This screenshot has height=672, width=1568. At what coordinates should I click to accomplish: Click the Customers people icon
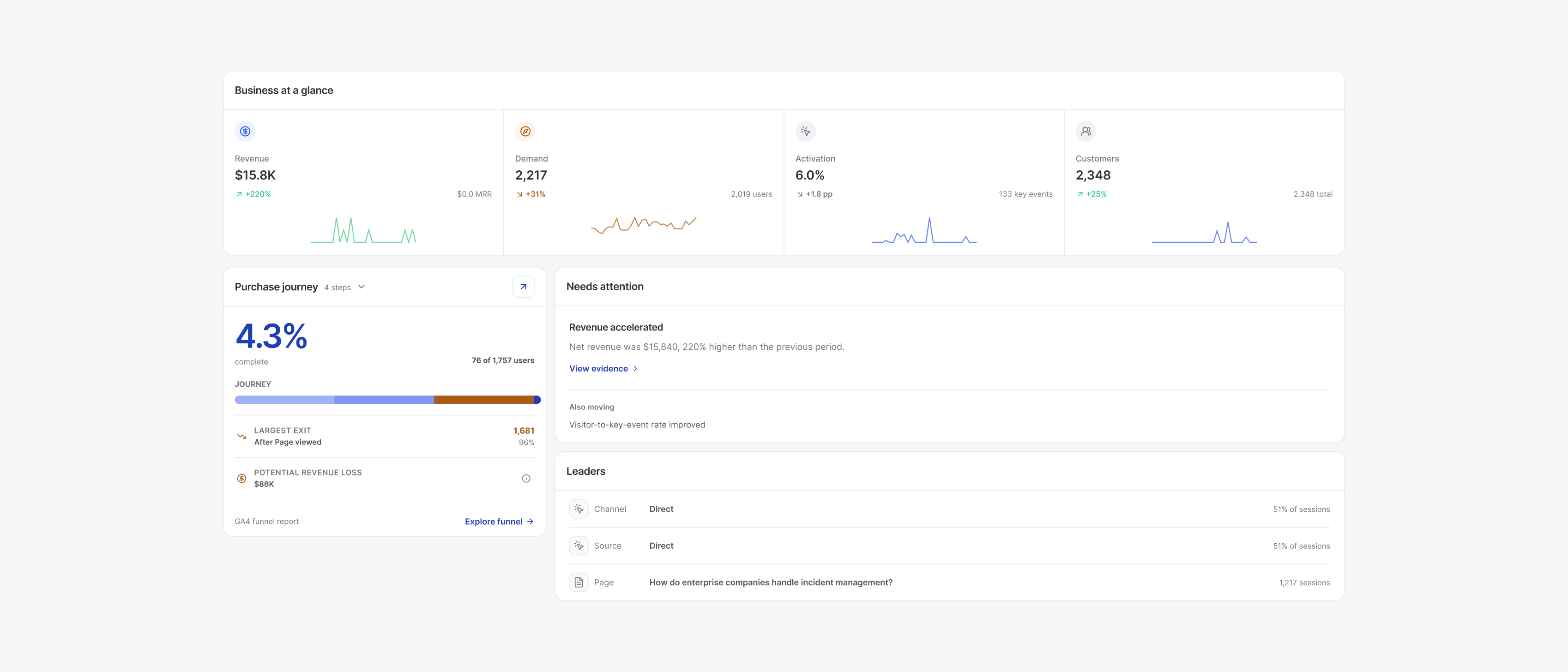[x=1086, y=131]
